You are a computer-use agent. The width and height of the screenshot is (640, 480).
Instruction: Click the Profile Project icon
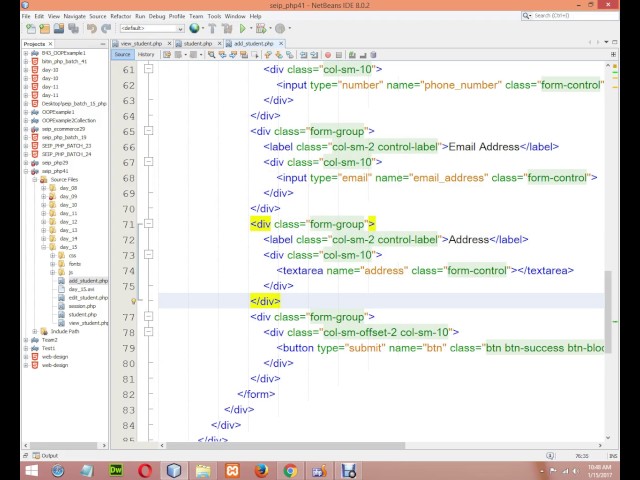click(x=280, y=29)
